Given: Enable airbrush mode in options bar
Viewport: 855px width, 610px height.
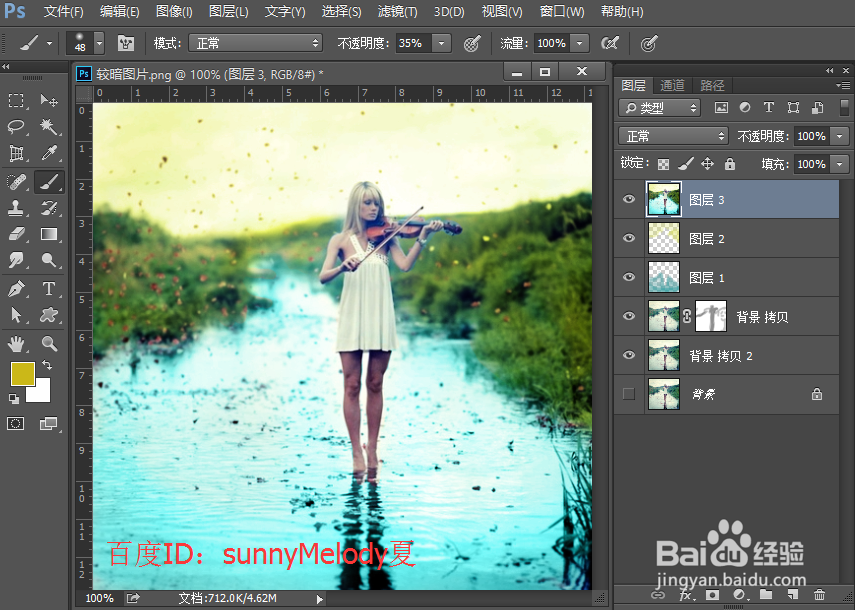Looking at the screenshot, I should click(x=610, y=43).
